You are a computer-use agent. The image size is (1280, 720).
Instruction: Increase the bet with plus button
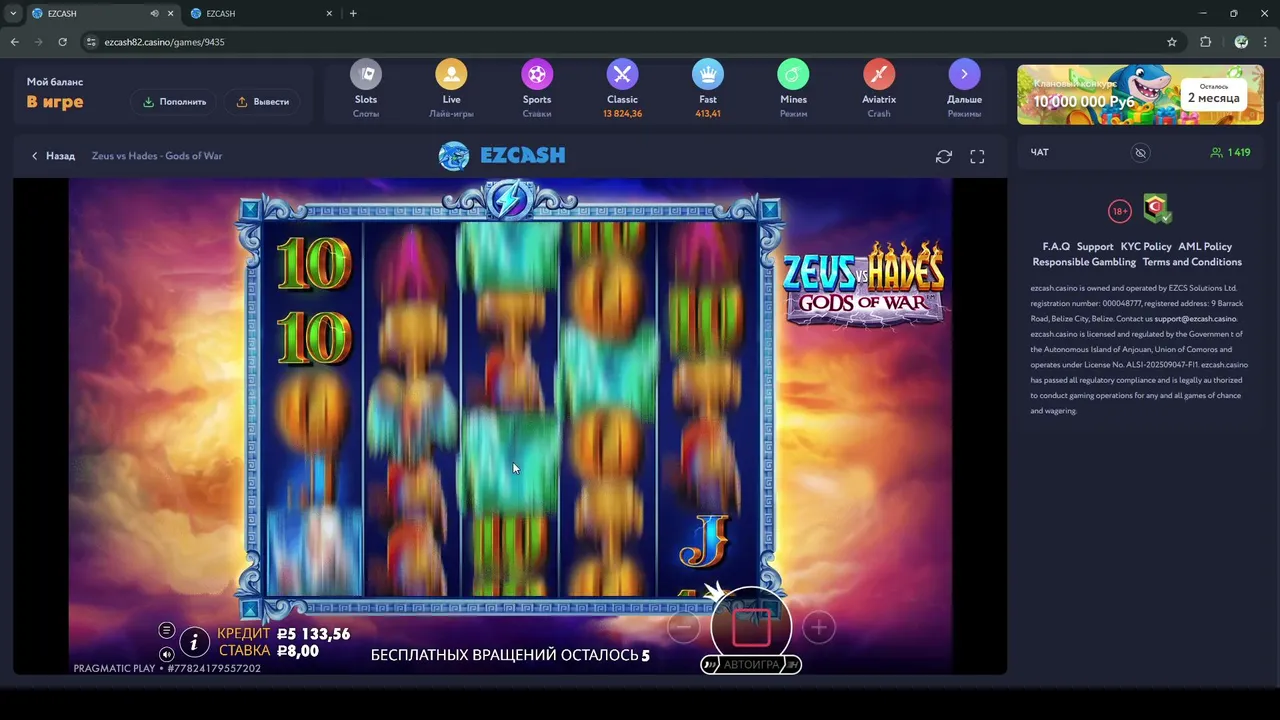click(819, 628)
